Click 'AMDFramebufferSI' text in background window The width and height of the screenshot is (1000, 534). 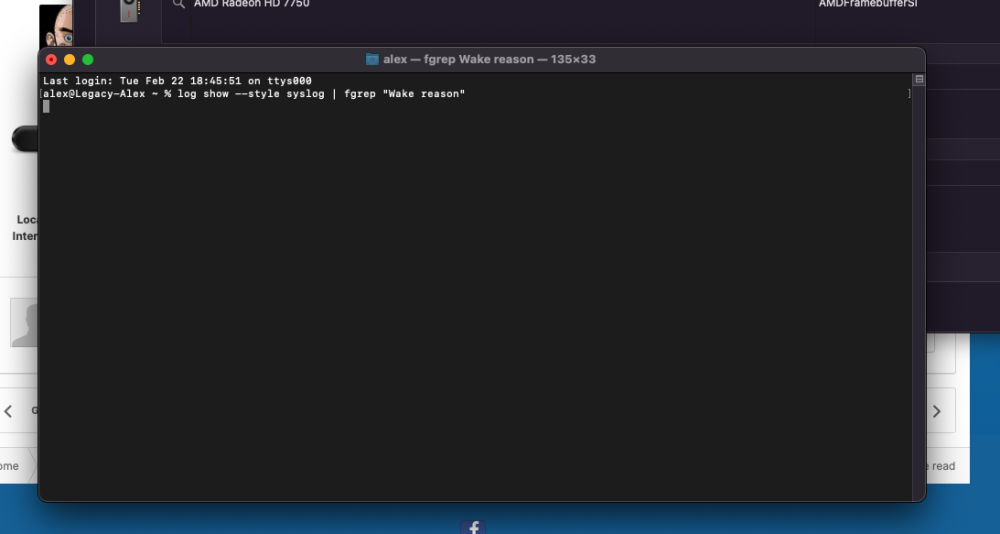tap(868, 4)
